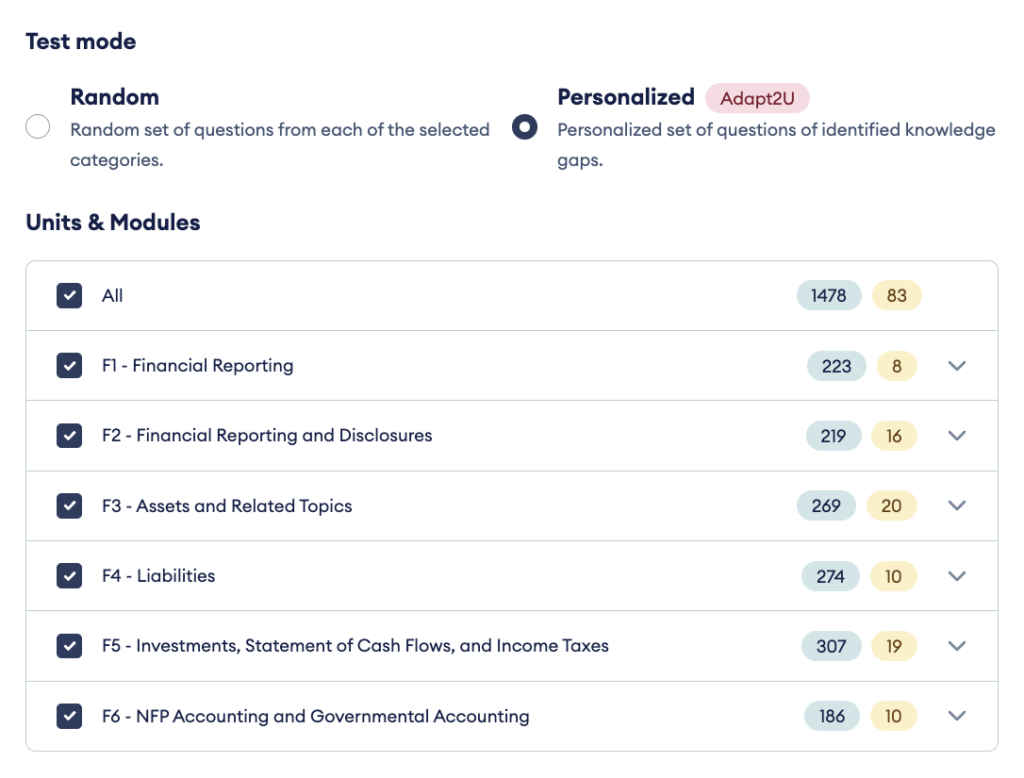The image size is (1024, 778).
Task: Toggle the F4 - Liabilities checkbox
Action: pyautogui.click(x=69, y=576)
